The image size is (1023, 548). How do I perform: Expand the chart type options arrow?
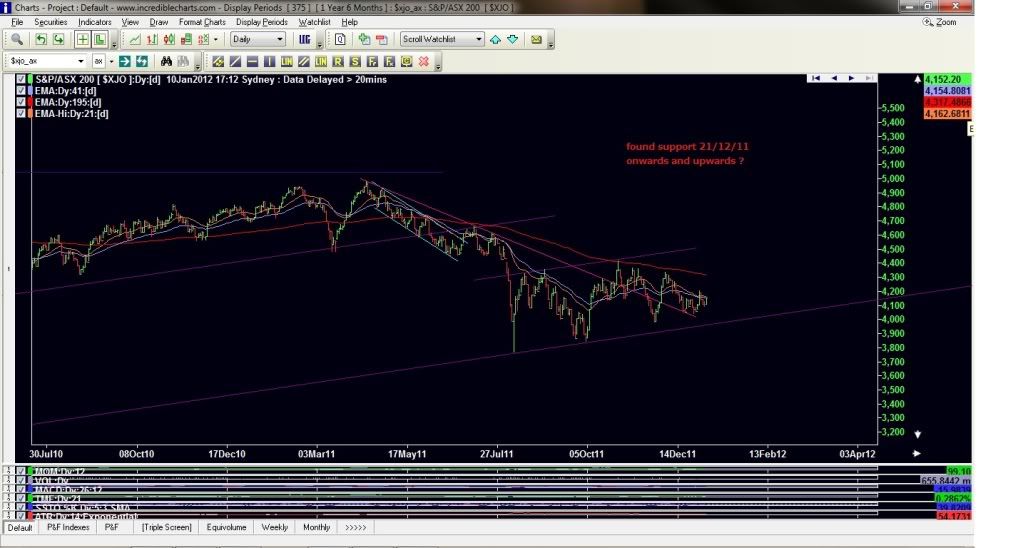[x=216, y=39]
